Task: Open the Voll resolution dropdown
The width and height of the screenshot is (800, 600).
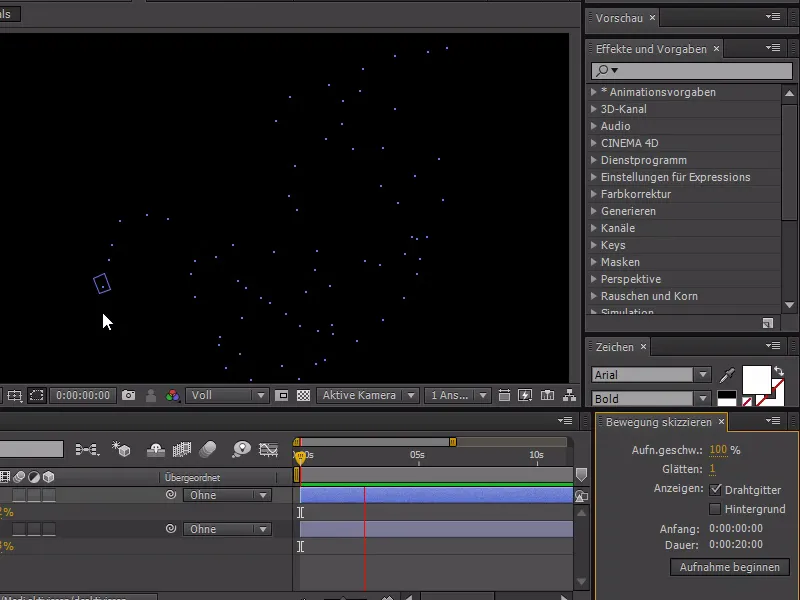Action: 228,395
